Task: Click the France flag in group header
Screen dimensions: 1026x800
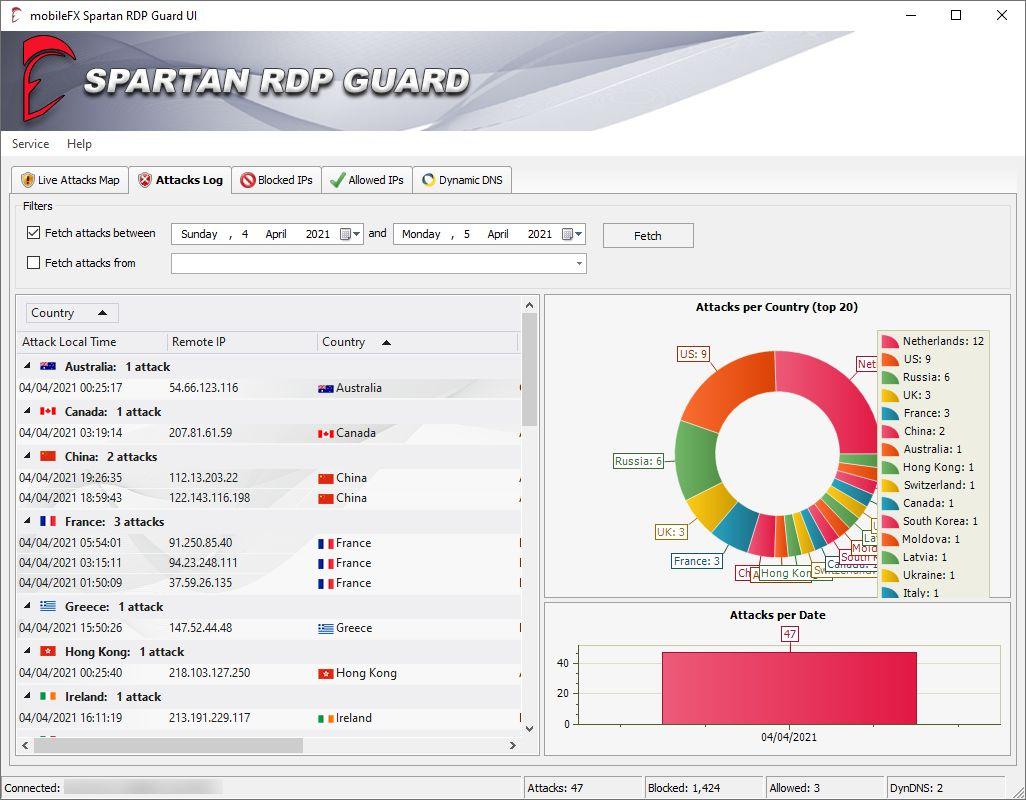Action: [48, 521]
